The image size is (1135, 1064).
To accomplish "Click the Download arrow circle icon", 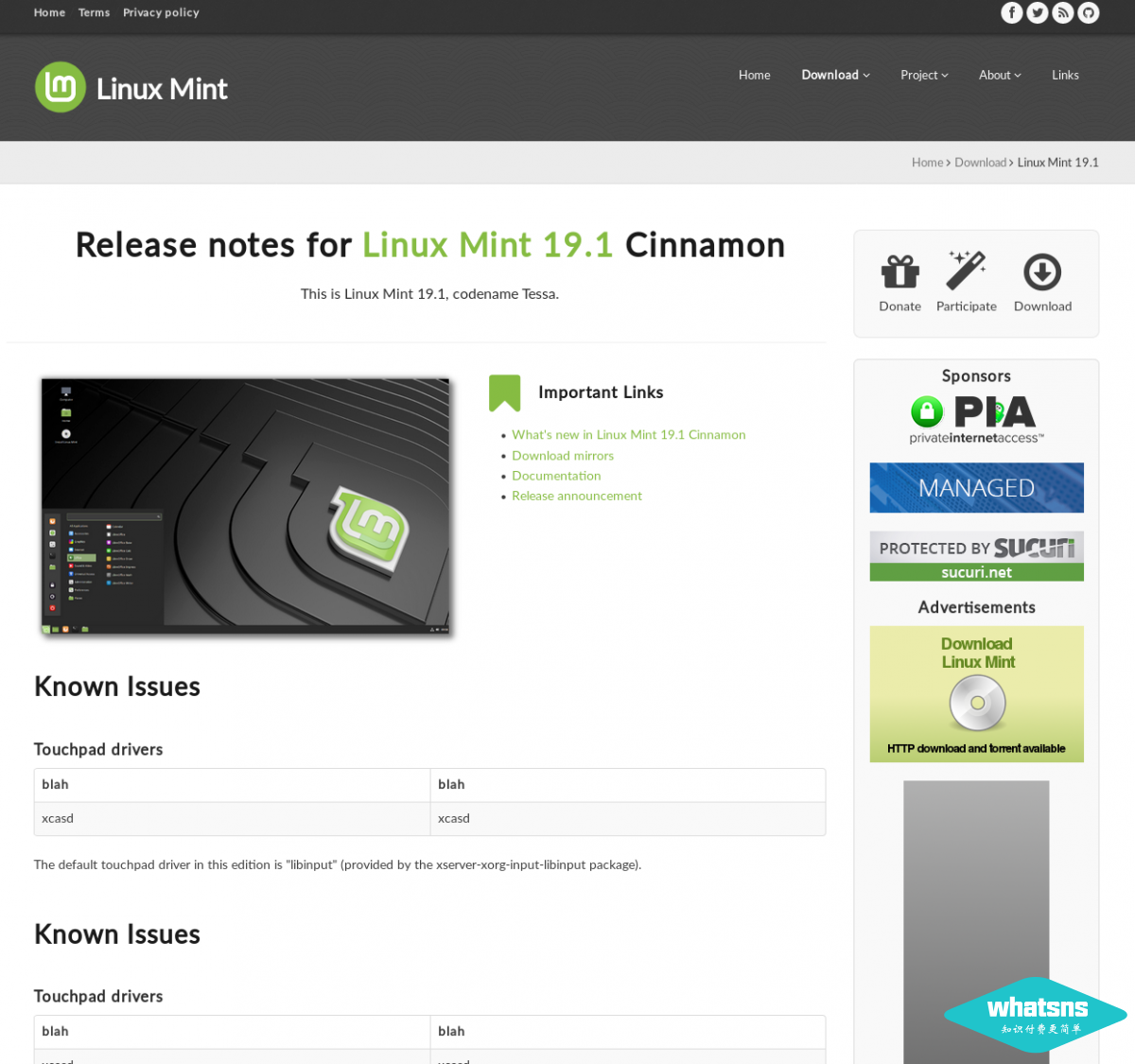I will 1042,272.
